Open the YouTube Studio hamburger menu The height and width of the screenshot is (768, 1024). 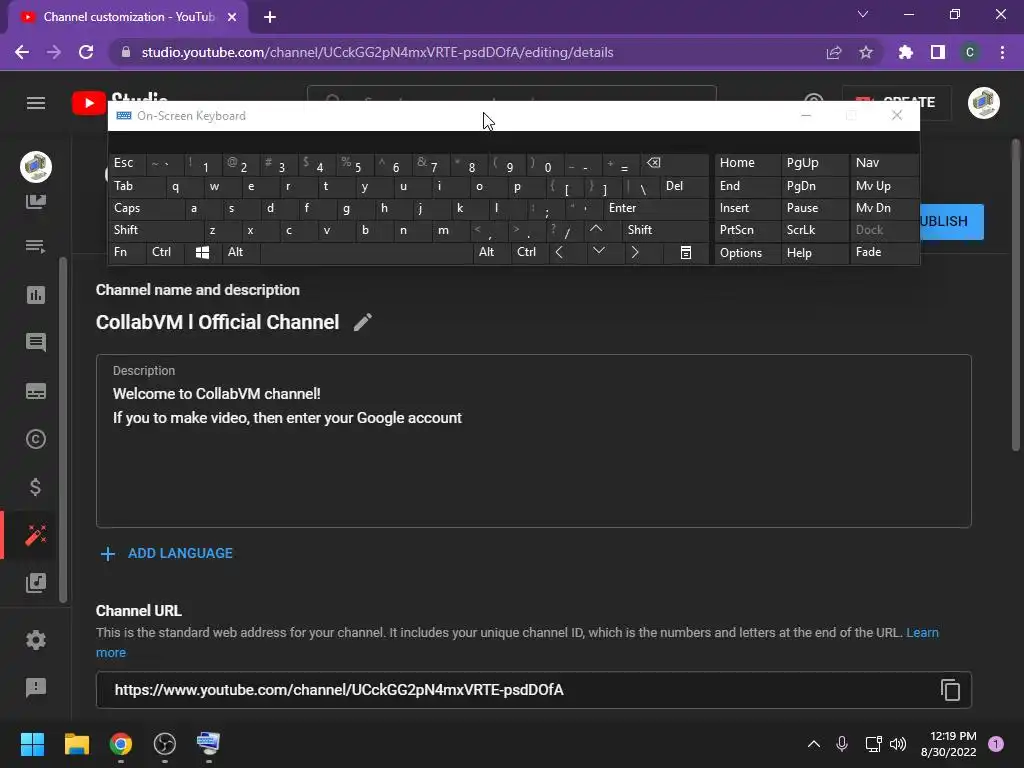pyautogui.click(x=36, y=103)
